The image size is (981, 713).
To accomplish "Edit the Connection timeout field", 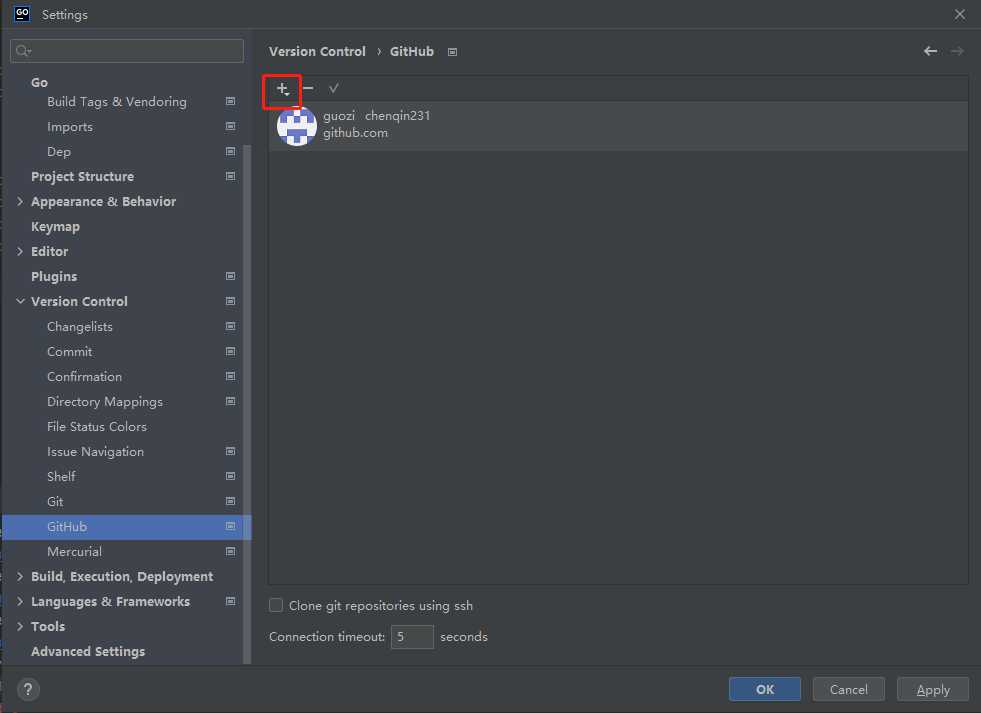I will pyautogui.click(x=412, y=637).
